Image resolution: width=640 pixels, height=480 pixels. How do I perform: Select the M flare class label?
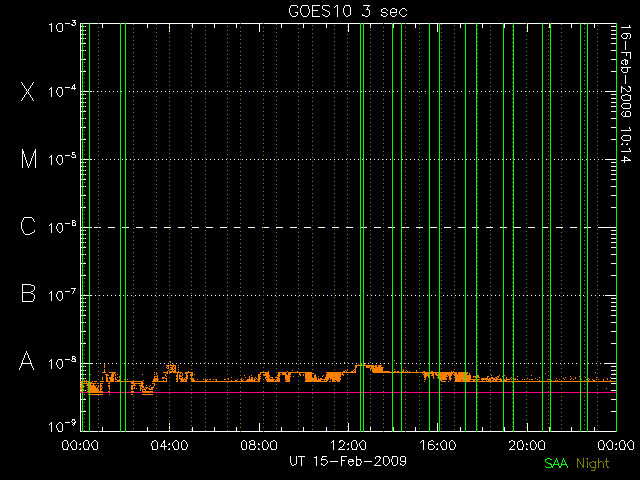click(x=29, y=159)
